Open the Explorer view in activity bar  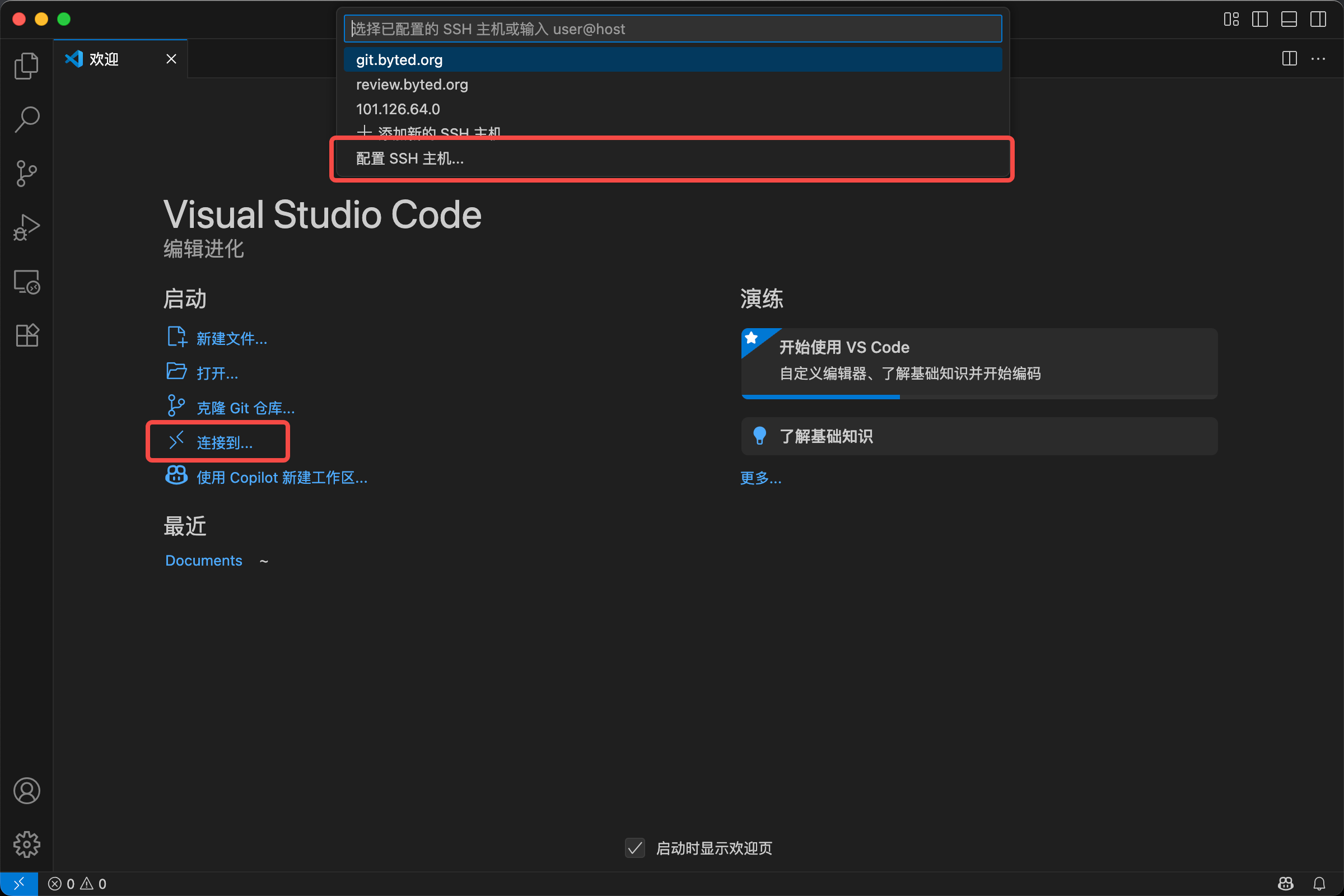pyautogui.click(x=26, y=66)
